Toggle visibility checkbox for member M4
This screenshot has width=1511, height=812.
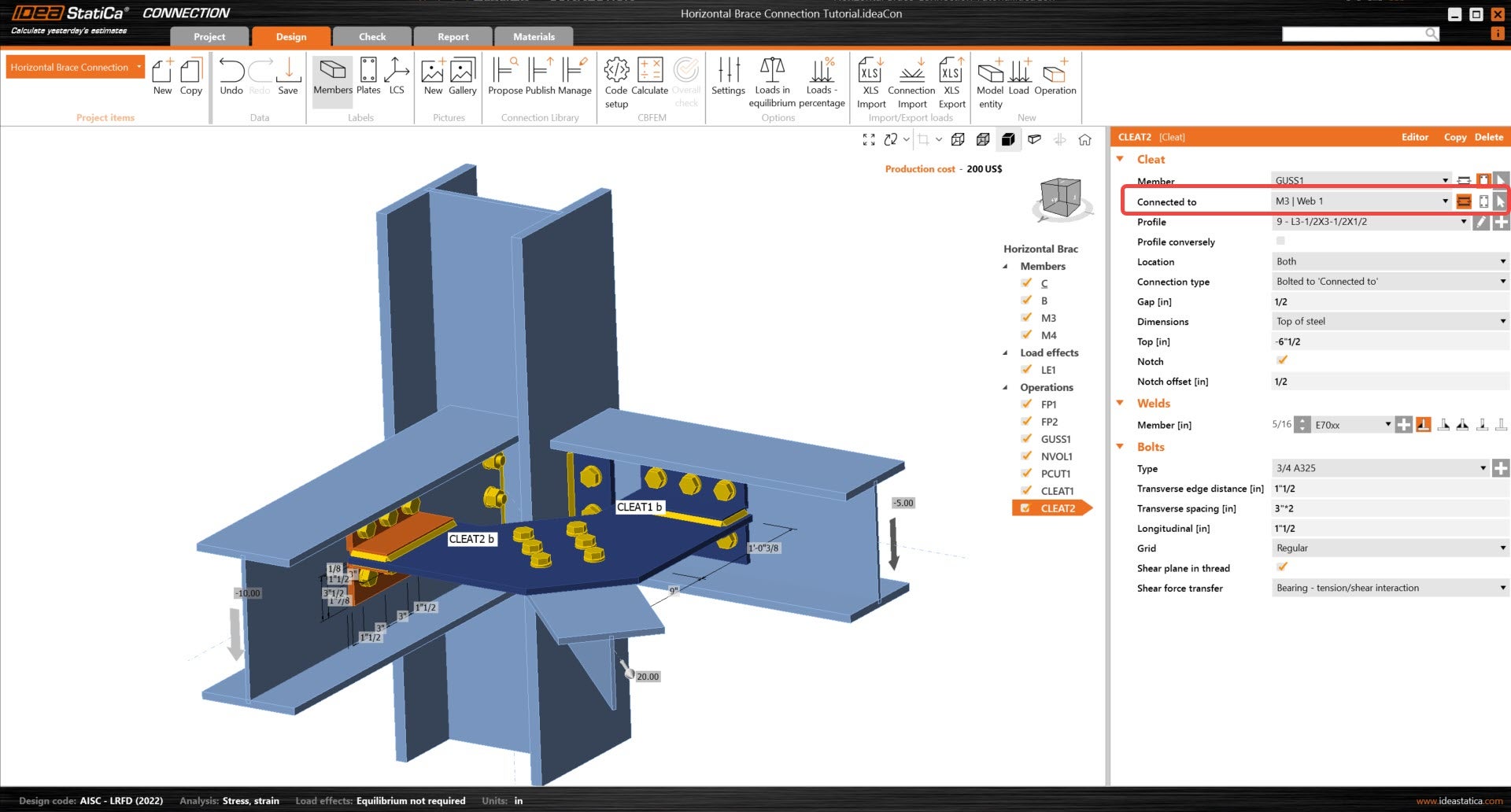pos(1026,335)
